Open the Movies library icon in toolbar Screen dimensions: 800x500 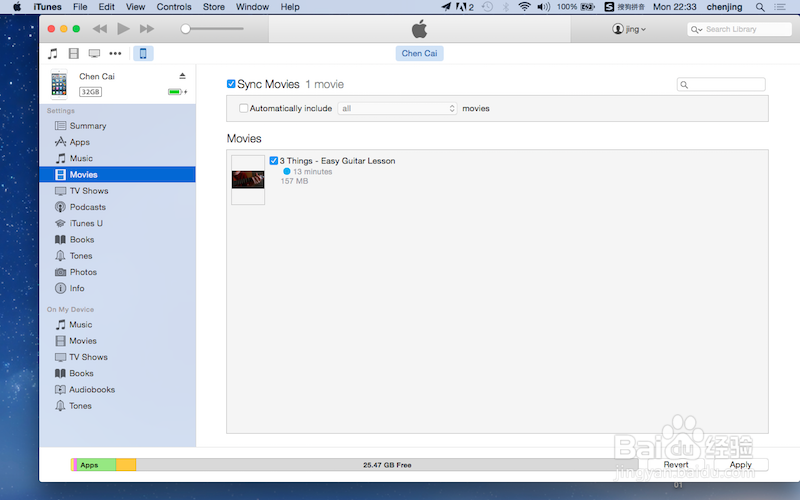click(x=73, y=54)
